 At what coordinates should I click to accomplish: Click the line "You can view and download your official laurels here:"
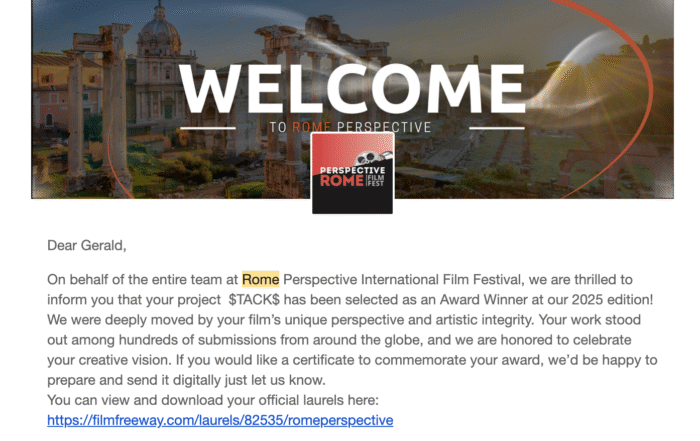click(213, 400)
